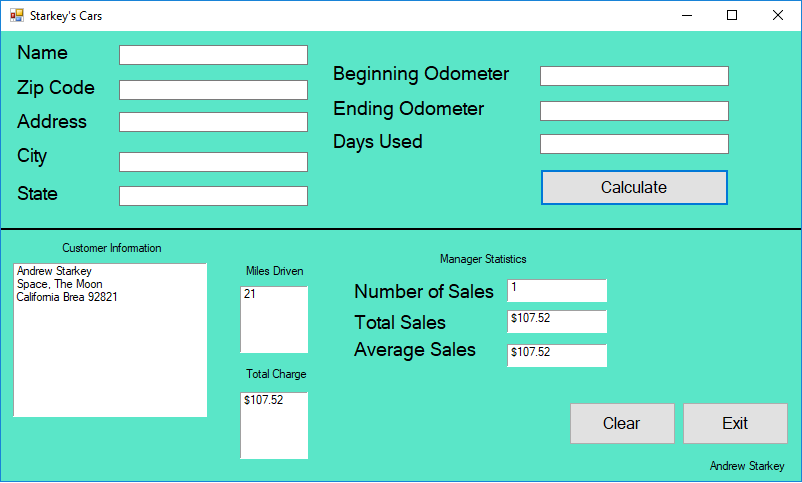802x483 pixels.
Task: Click the Number of Sales field
Action: coord(557,290)
